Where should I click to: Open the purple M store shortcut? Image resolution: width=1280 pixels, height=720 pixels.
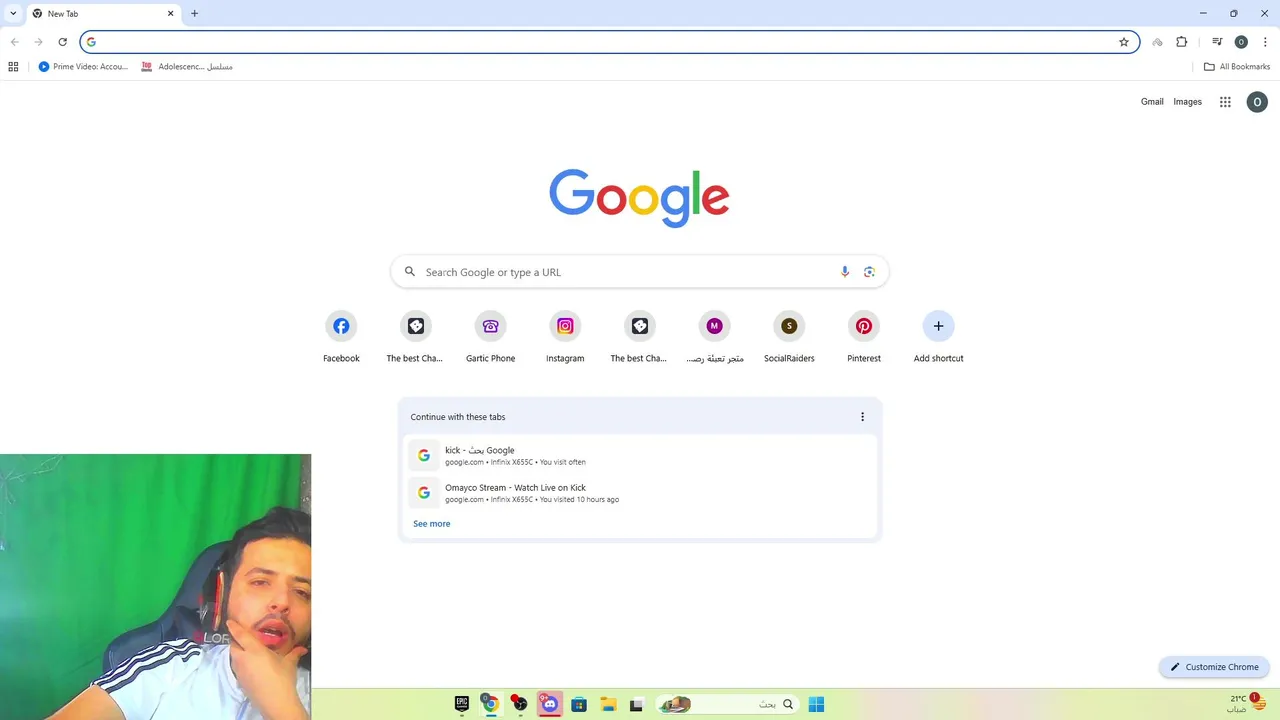[x=714, y=338]
